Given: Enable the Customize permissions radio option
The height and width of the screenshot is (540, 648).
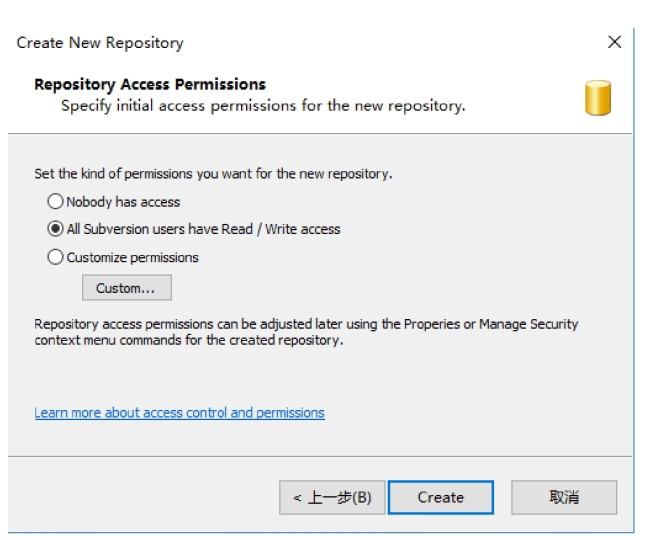Looking at the screenshot, I should coord(55,257).
